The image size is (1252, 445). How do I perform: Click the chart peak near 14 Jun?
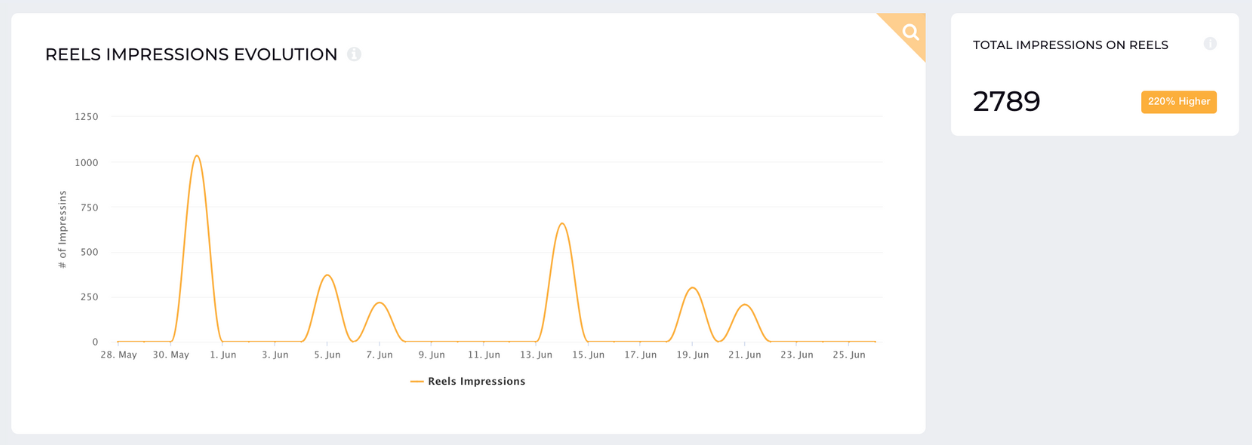[x=562, y=224]
